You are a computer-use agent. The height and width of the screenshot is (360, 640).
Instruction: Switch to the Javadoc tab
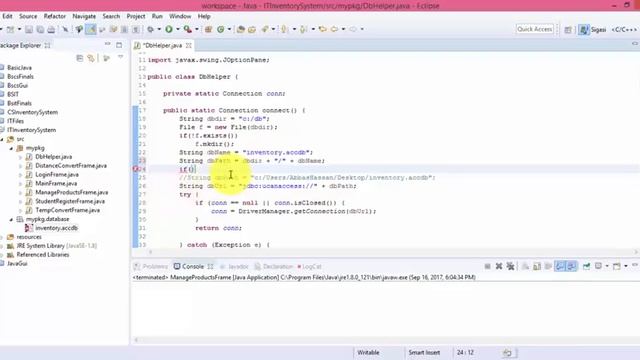click(x=234, y=267)
